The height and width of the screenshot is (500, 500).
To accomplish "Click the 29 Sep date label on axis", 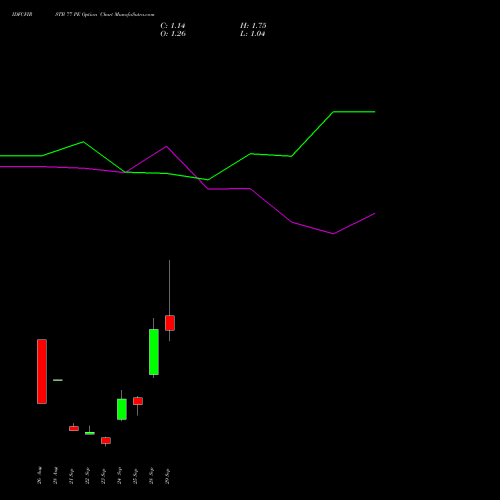I will coord(167,476).
